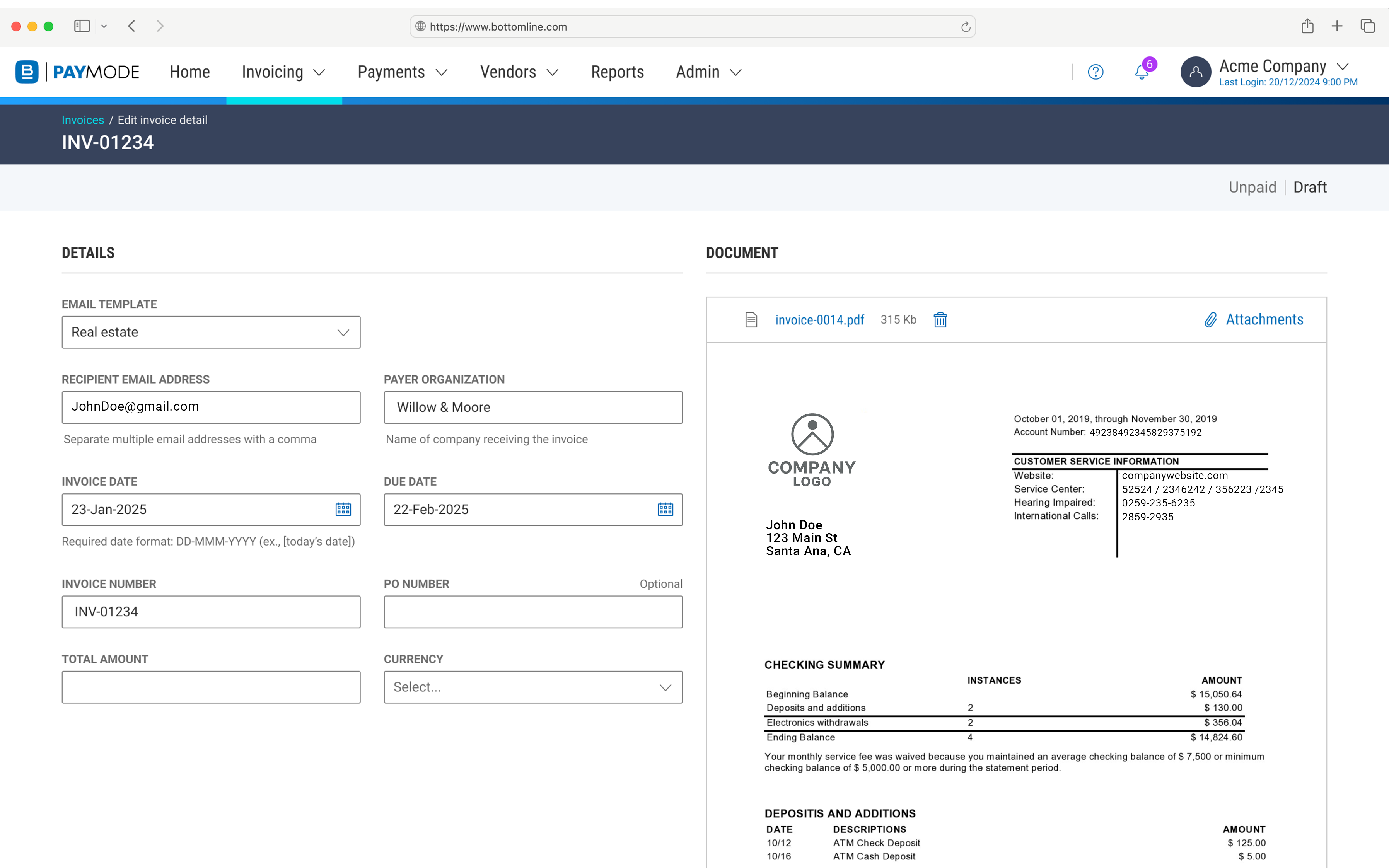Click the browser address bar URL
The height and width of the screenshot is (868, 1389).
point(498,27)
